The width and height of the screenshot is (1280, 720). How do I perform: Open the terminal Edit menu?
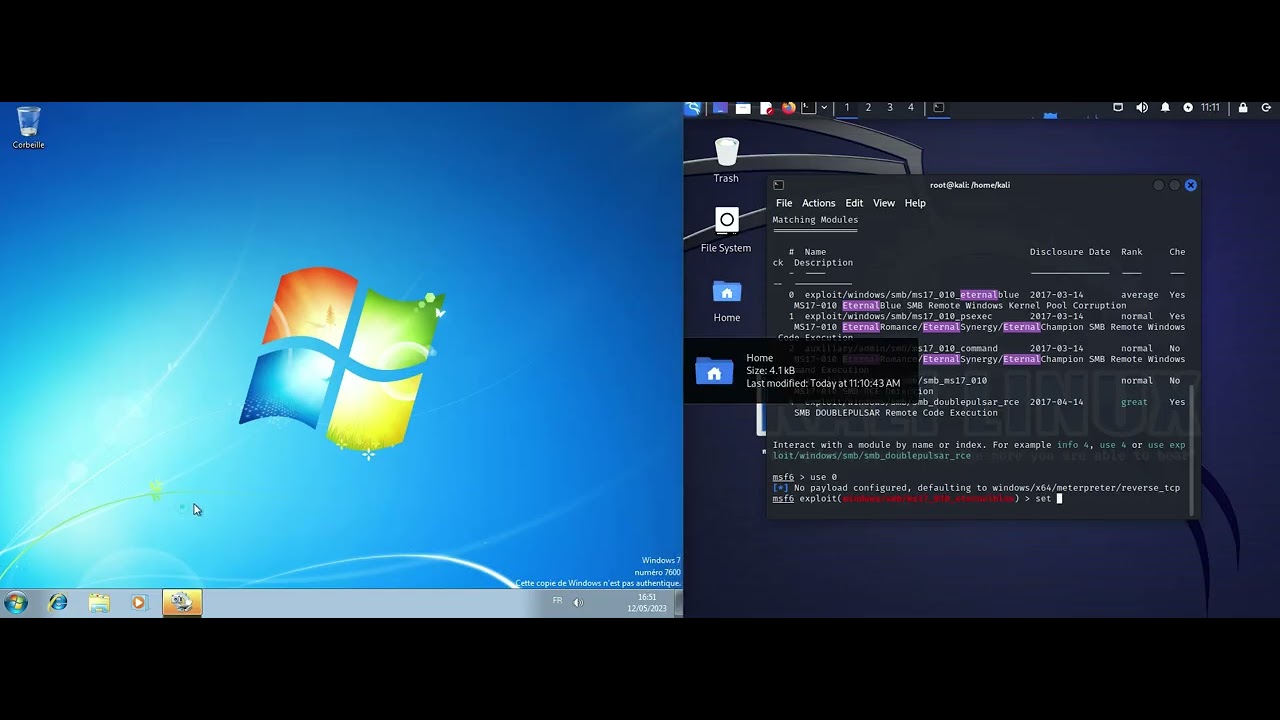point(854,203)
